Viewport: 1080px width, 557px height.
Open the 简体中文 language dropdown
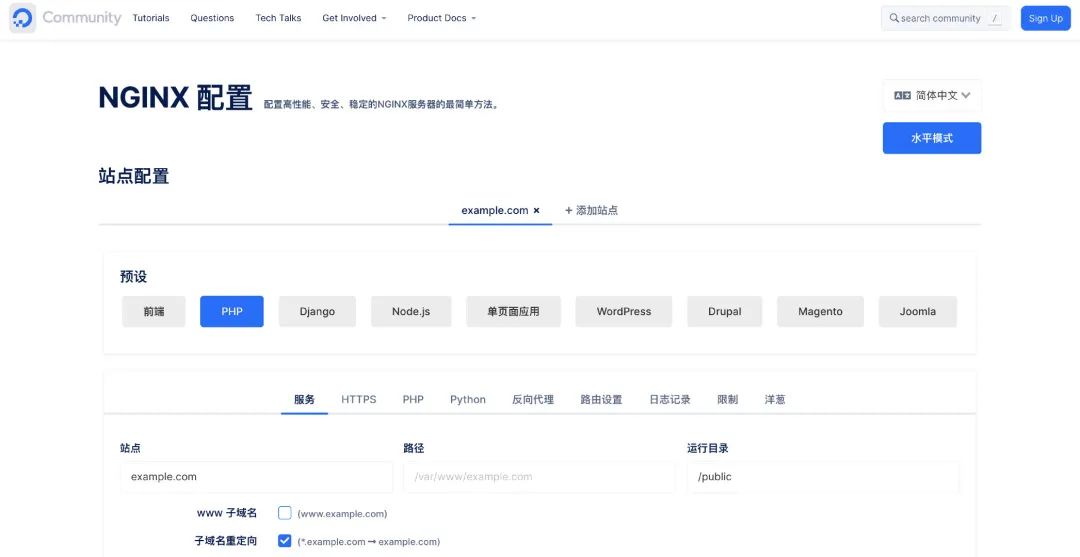pyautogui.click(x=932, y=96)
